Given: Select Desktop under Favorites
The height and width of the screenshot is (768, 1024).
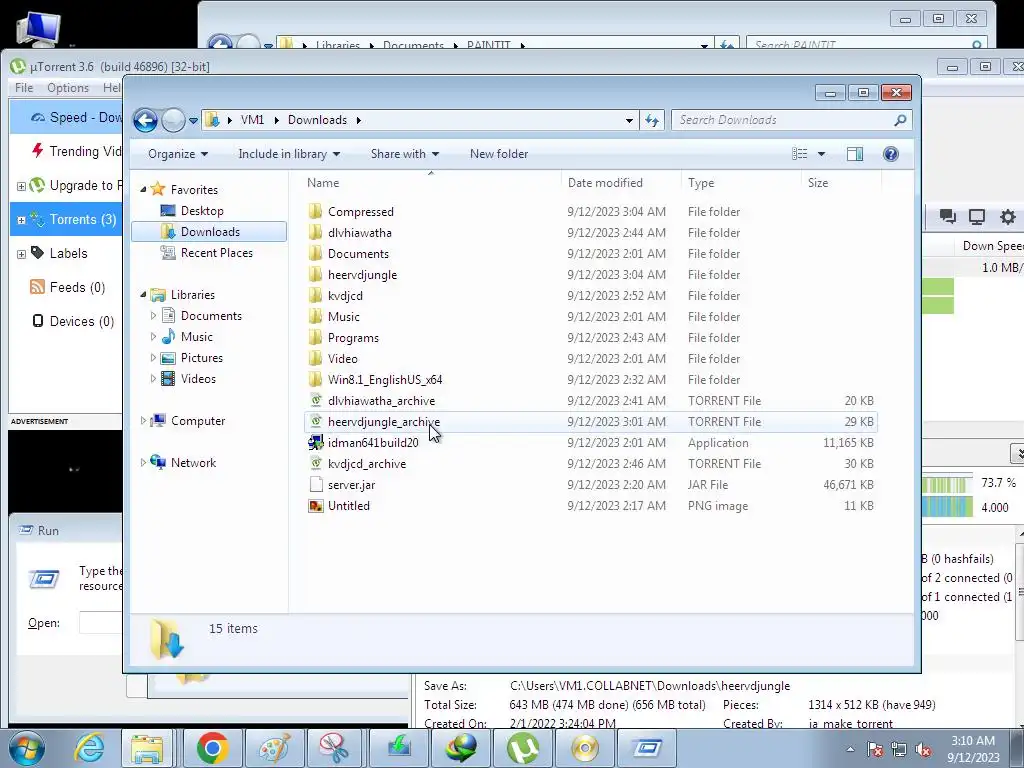Looking at the screenshot, I should coord(202,211).
